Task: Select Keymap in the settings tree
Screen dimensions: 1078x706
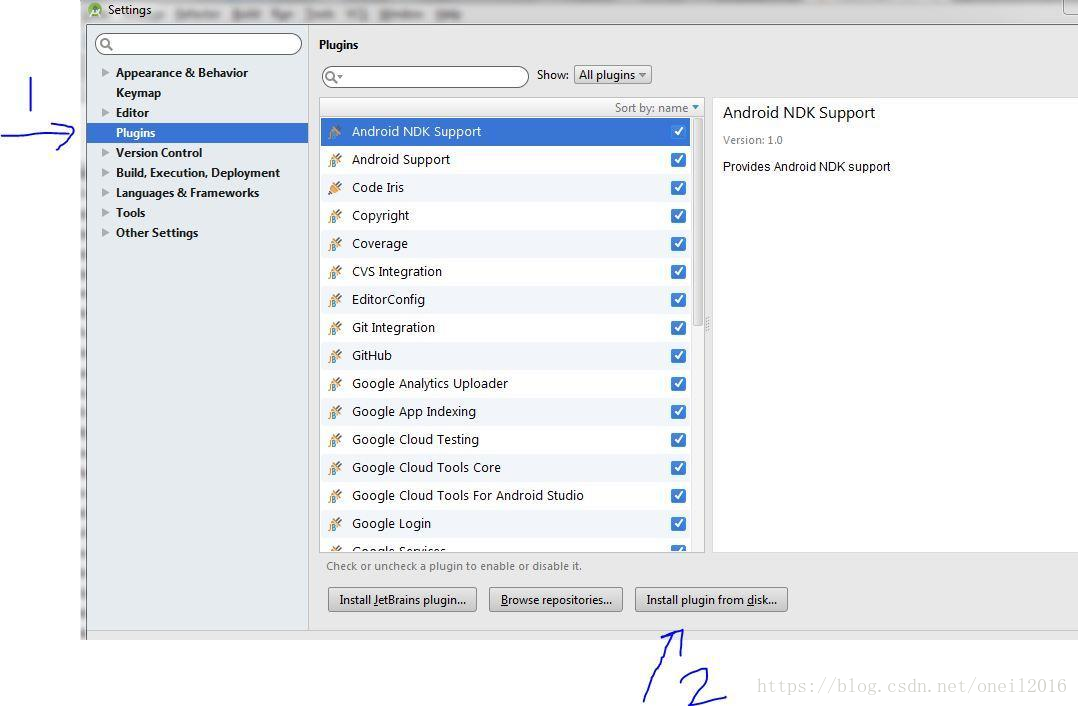Action: tap(138, 93)
